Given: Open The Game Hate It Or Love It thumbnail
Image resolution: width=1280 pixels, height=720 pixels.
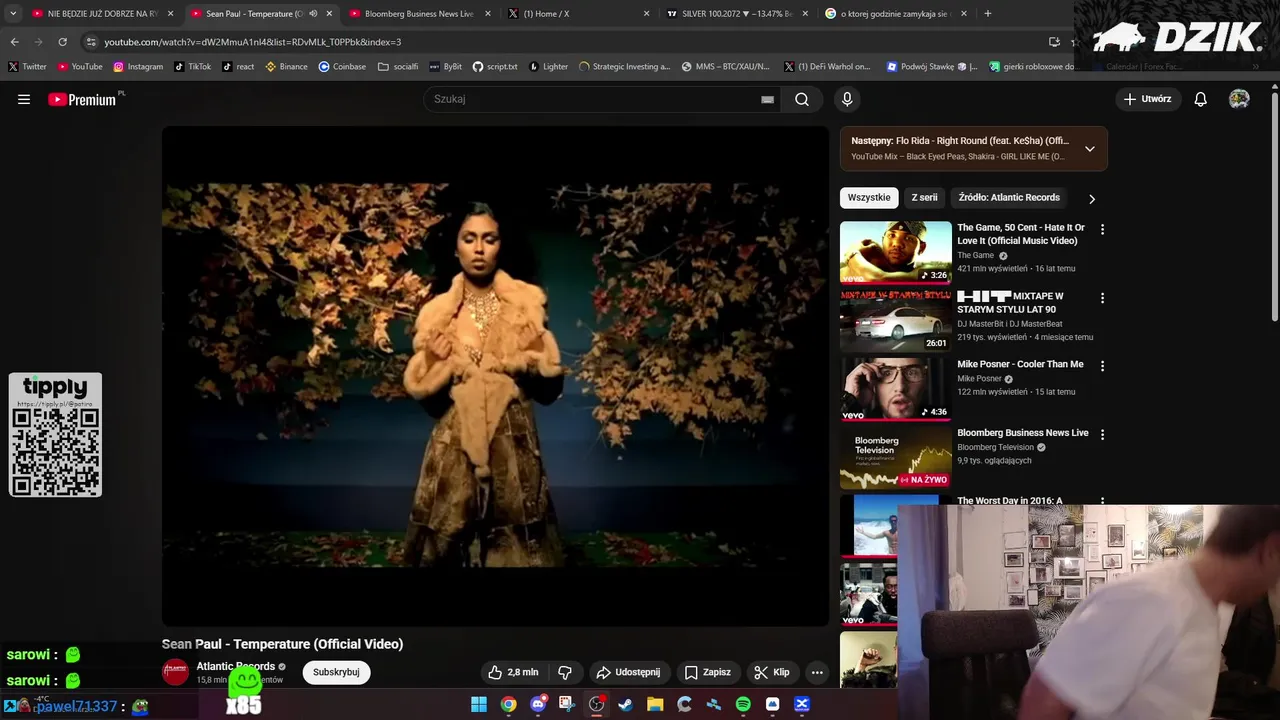Looking at the screenshot, I should [x=896, y=252].
